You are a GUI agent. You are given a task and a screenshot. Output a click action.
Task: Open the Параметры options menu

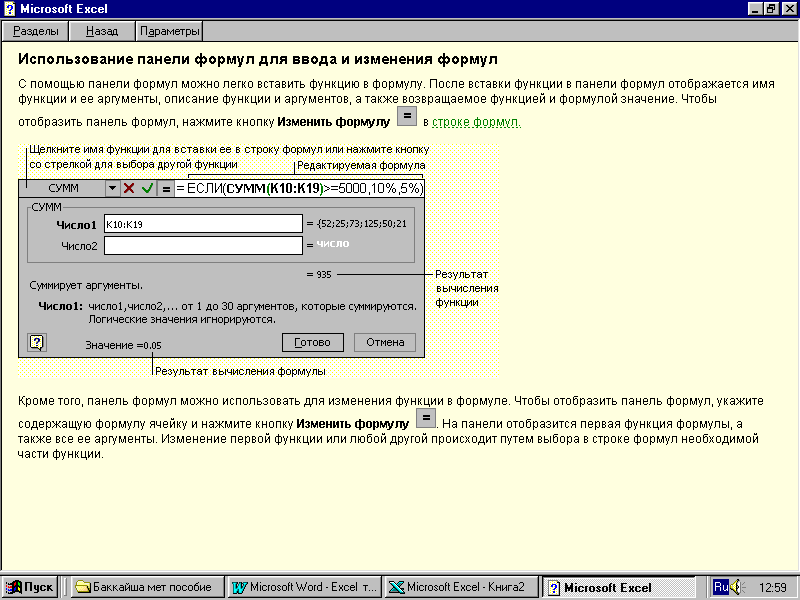point(169,31)
